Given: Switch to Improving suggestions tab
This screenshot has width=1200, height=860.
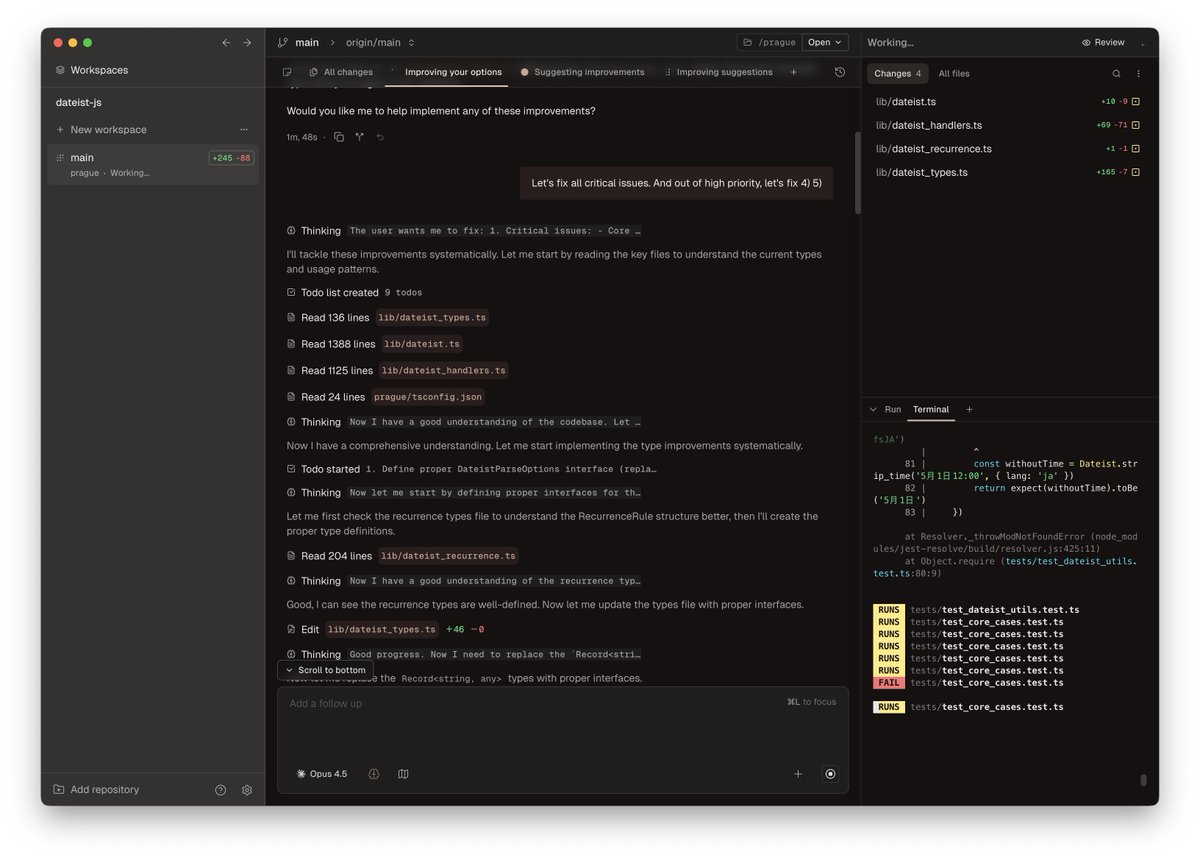Looking at the screenshot, I should [x=718, y=72].
